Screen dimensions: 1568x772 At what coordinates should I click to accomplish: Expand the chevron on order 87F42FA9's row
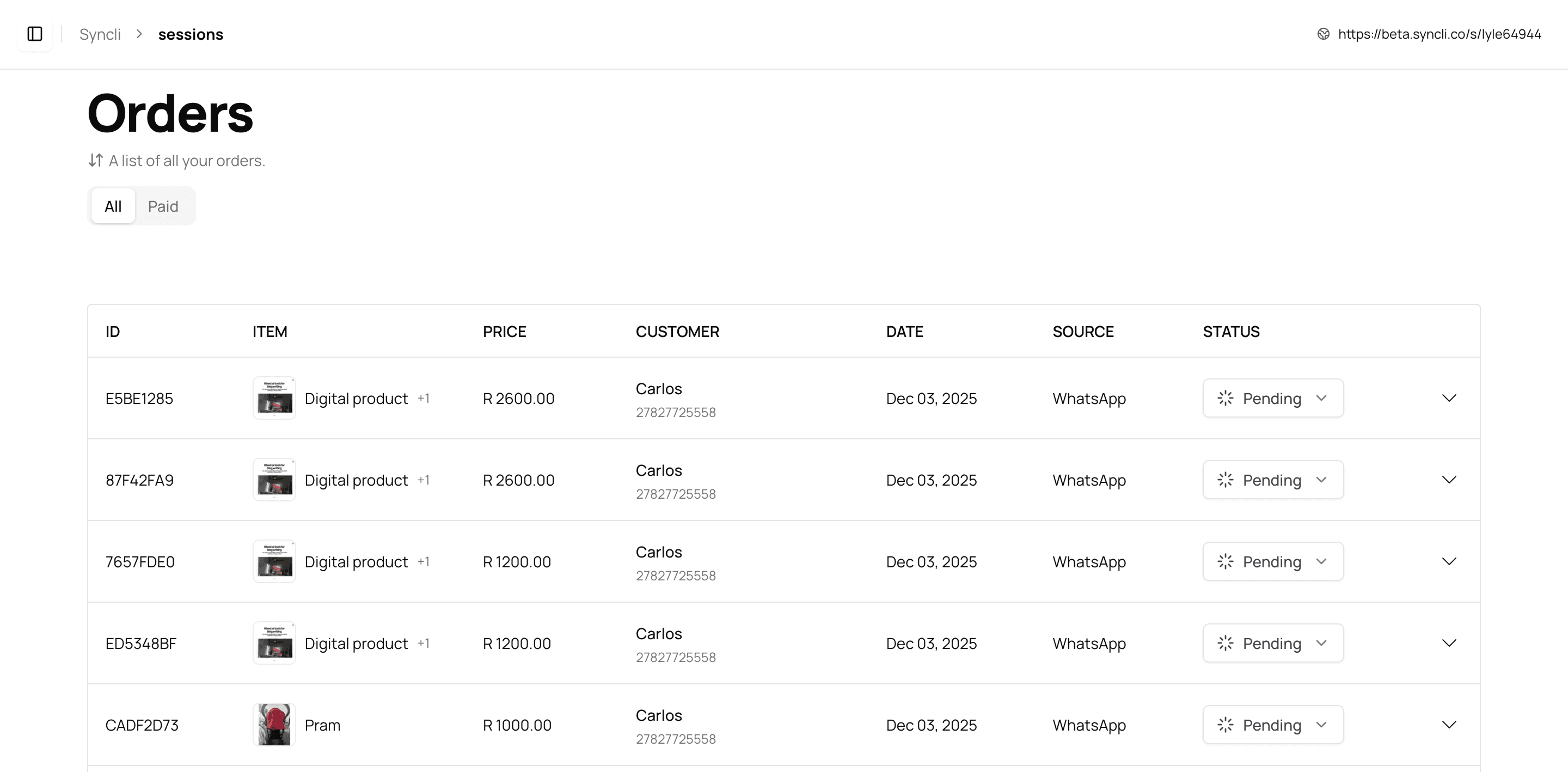pyautogui.click(x=1449, y=480)
